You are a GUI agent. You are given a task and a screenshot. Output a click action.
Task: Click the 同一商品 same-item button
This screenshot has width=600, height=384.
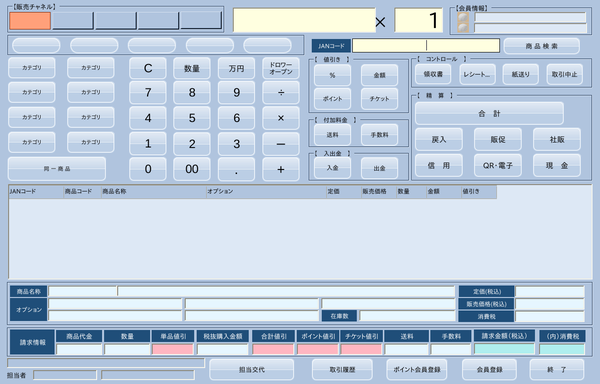pos(57,169)
